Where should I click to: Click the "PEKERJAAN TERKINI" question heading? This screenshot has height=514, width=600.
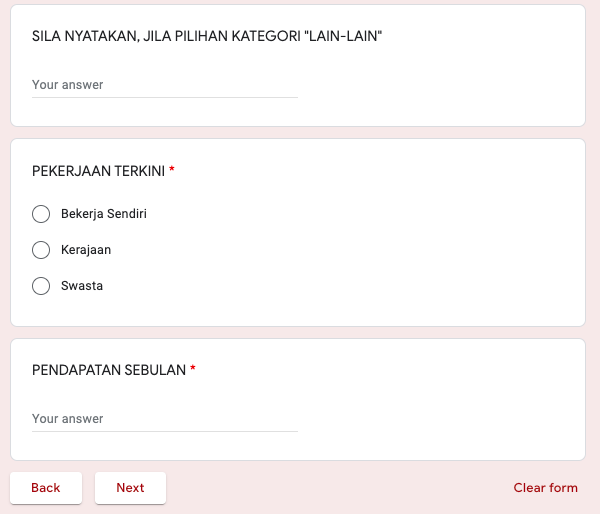[98, 171]
